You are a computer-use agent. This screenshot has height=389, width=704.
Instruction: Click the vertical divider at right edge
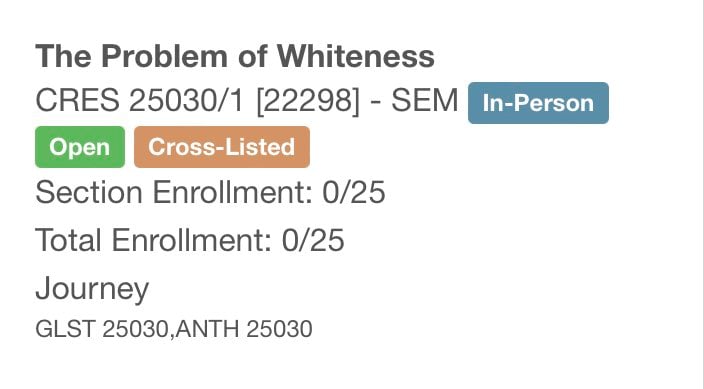point(702,194)
